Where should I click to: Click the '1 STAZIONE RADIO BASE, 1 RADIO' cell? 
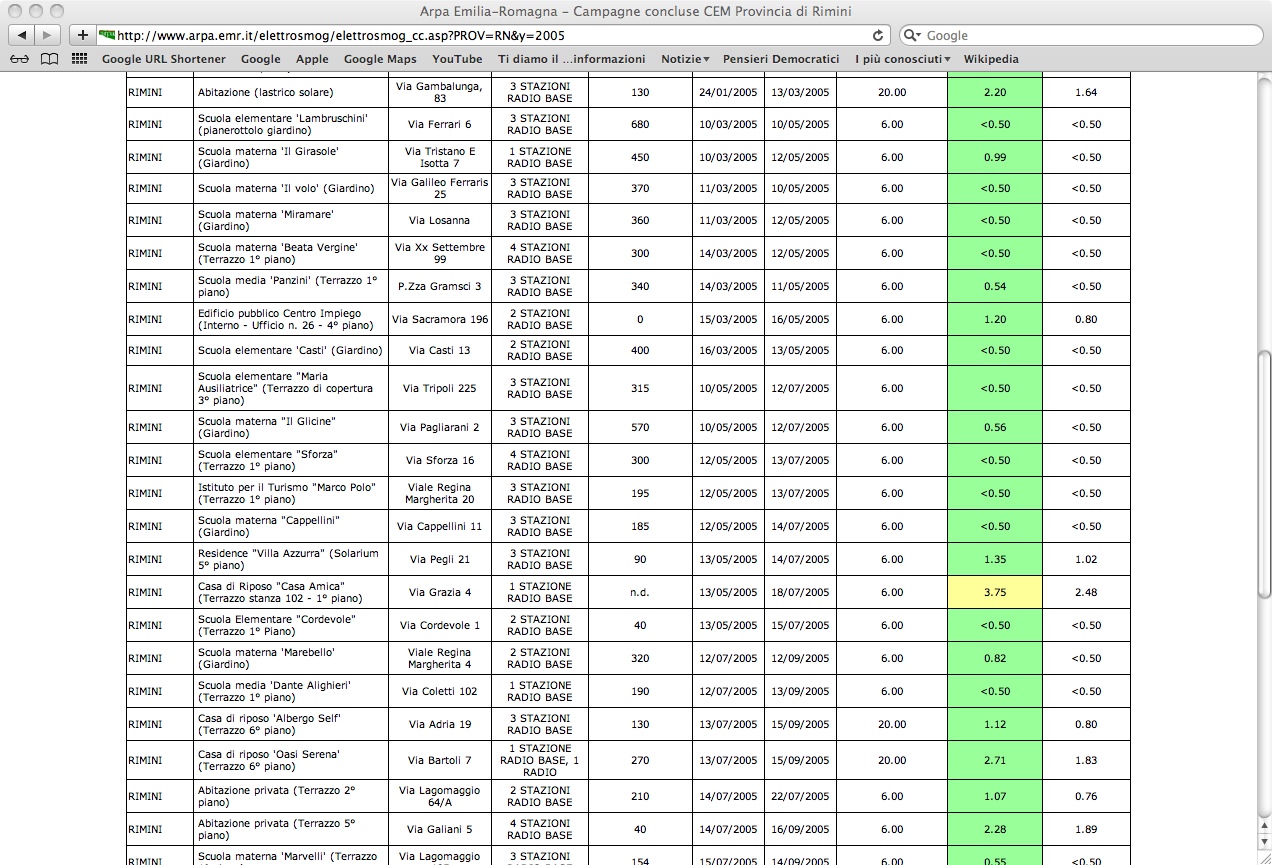click(x=540, y=760)
